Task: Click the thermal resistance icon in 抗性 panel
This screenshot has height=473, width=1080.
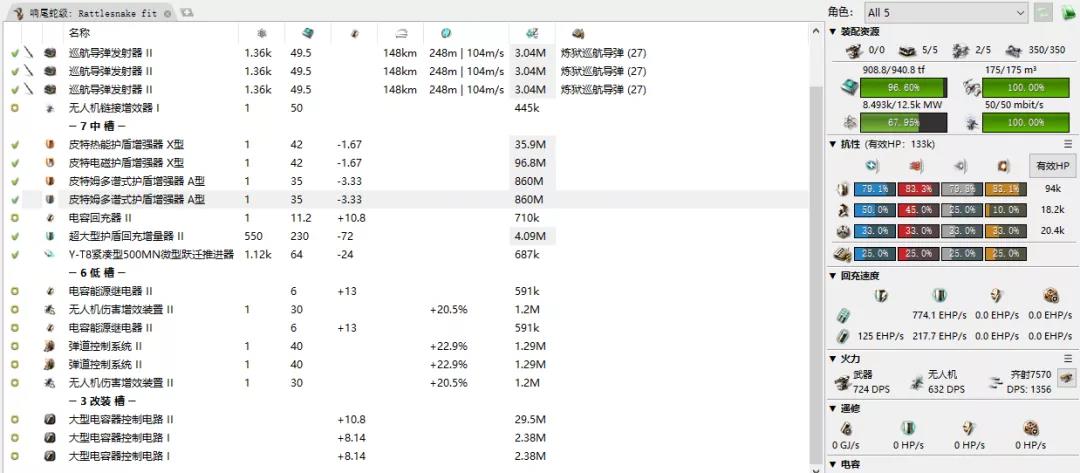Action: (914, 165)
